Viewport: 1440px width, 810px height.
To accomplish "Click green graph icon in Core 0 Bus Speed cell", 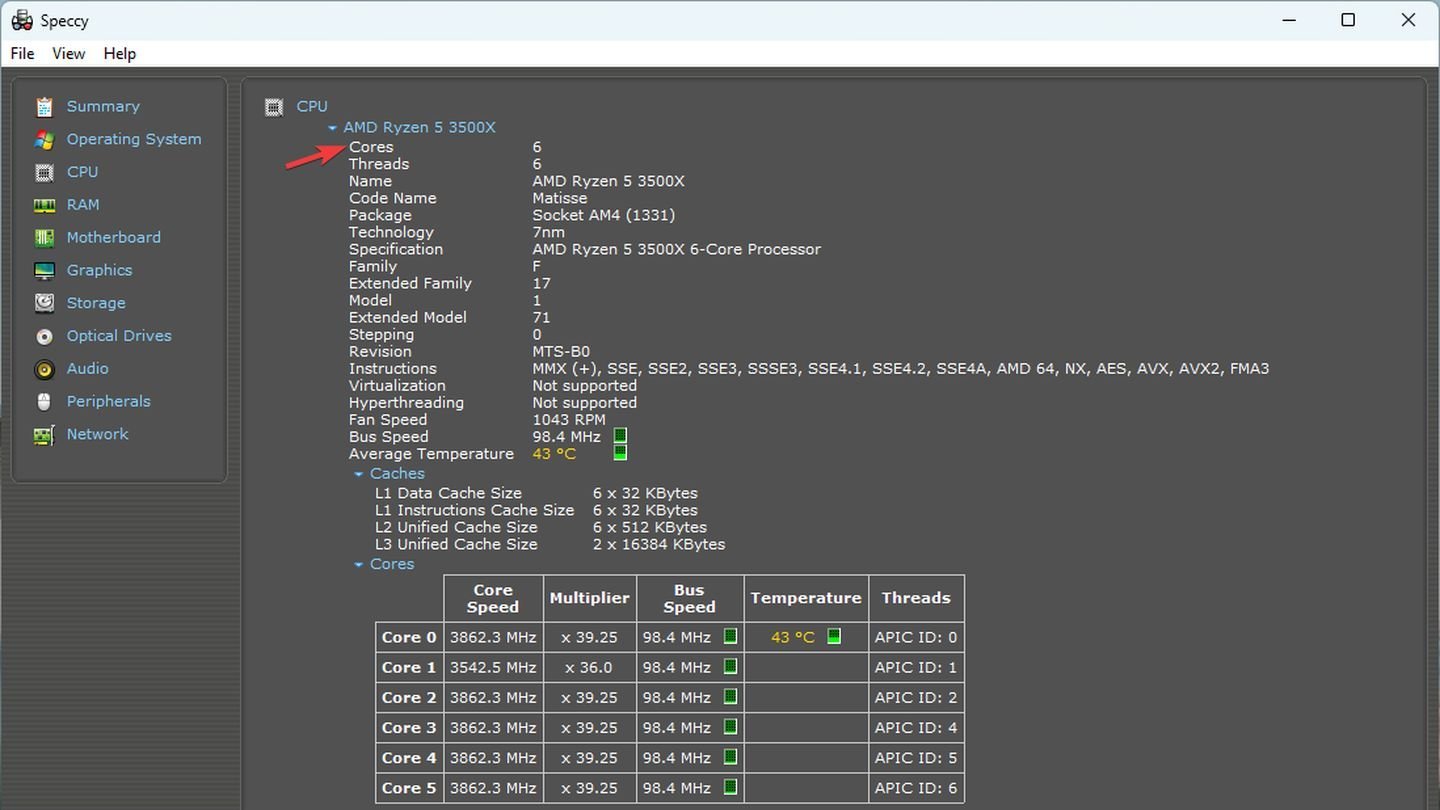I will [x=731, y=637].
